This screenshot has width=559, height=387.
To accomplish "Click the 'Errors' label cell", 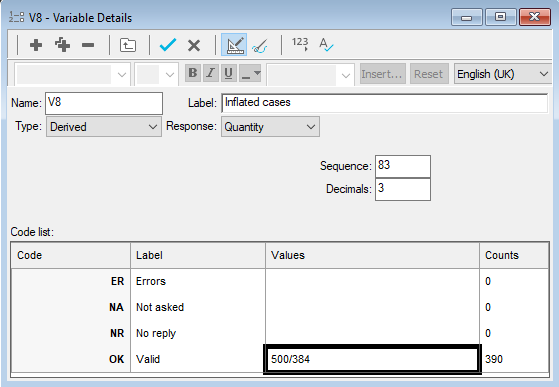I will (198, 281).
